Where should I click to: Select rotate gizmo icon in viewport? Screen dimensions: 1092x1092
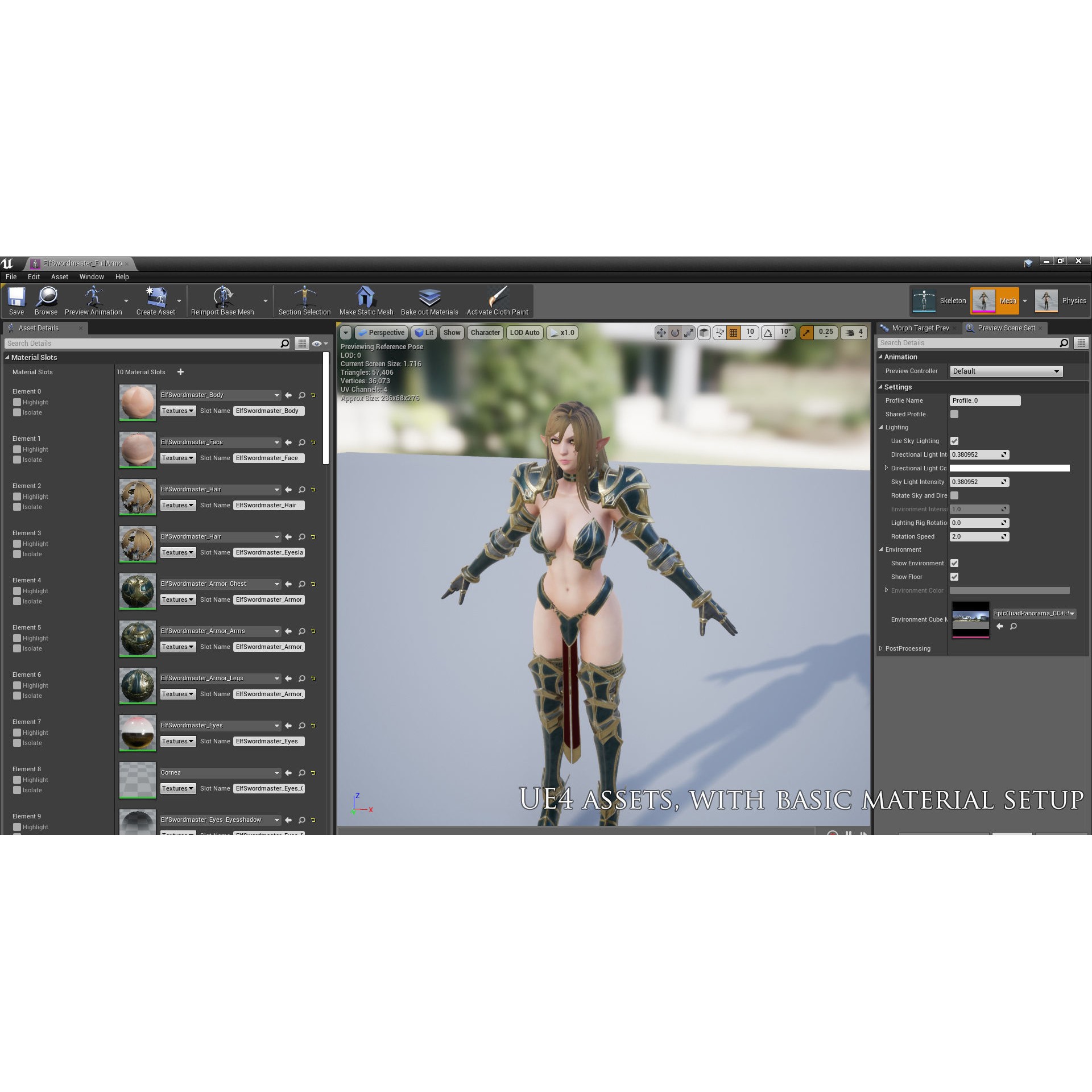675,333
